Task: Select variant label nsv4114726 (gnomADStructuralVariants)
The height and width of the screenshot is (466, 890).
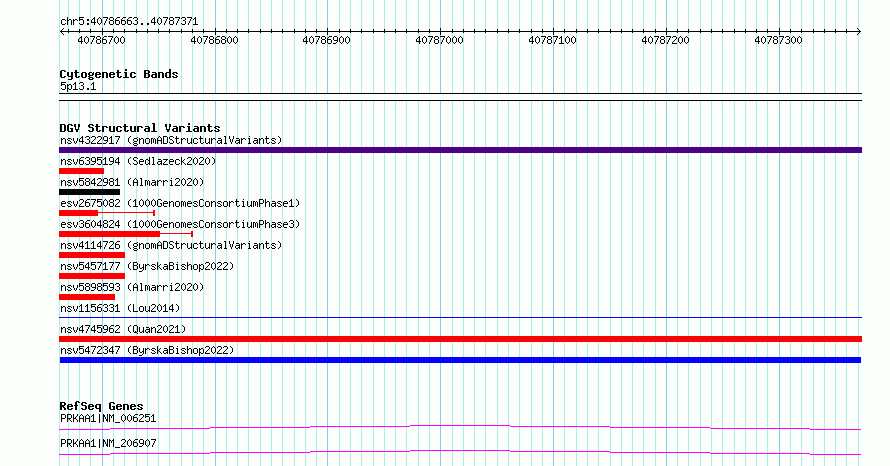Action: [x=171, y=245]
